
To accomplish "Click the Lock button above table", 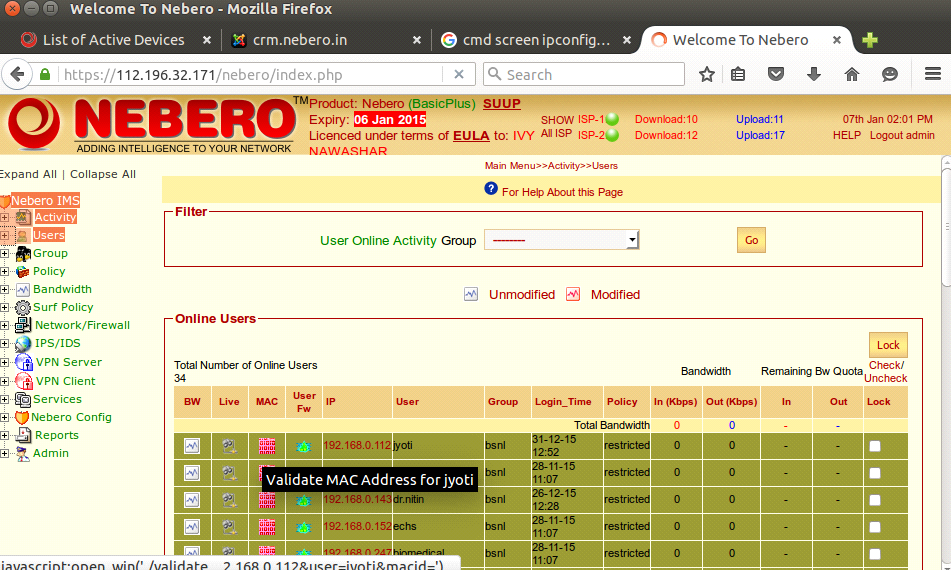I will 888,345.
